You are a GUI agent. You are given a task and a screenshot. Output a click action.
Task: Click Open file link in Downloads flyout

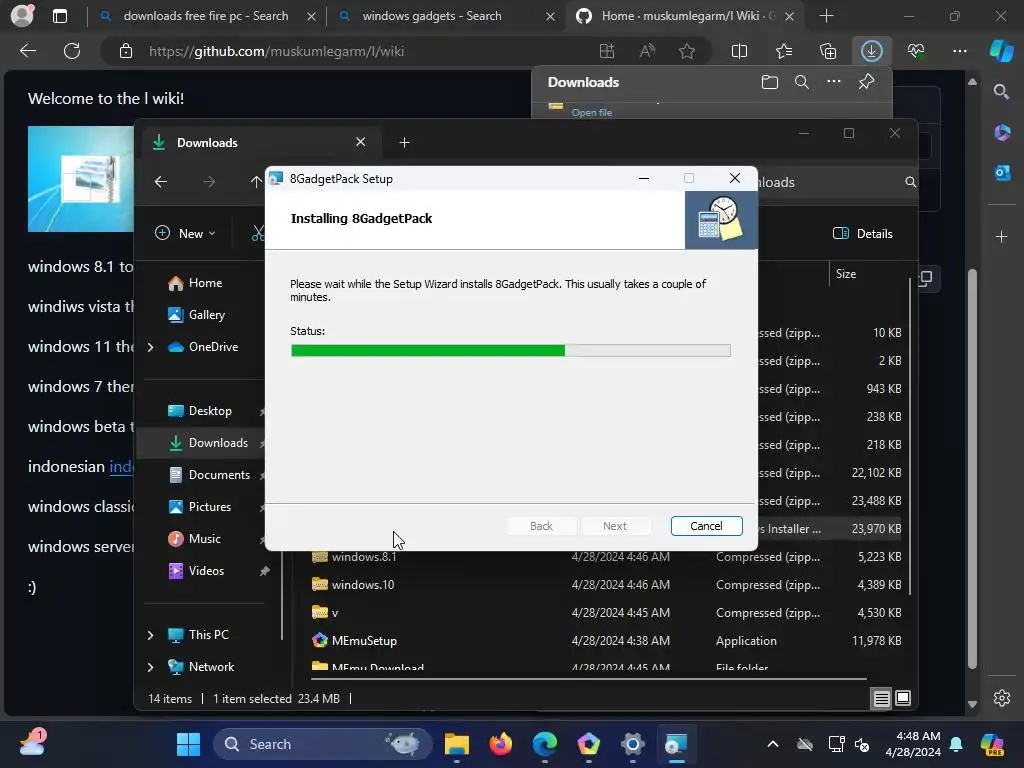pos(592,112)
